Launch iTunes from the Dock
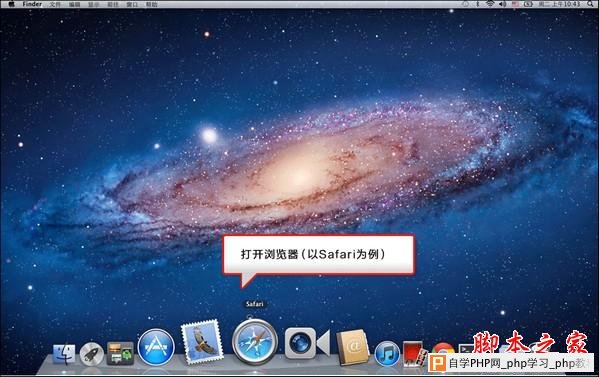The height and width of the screenshot is (377, 599). [387, 354]
